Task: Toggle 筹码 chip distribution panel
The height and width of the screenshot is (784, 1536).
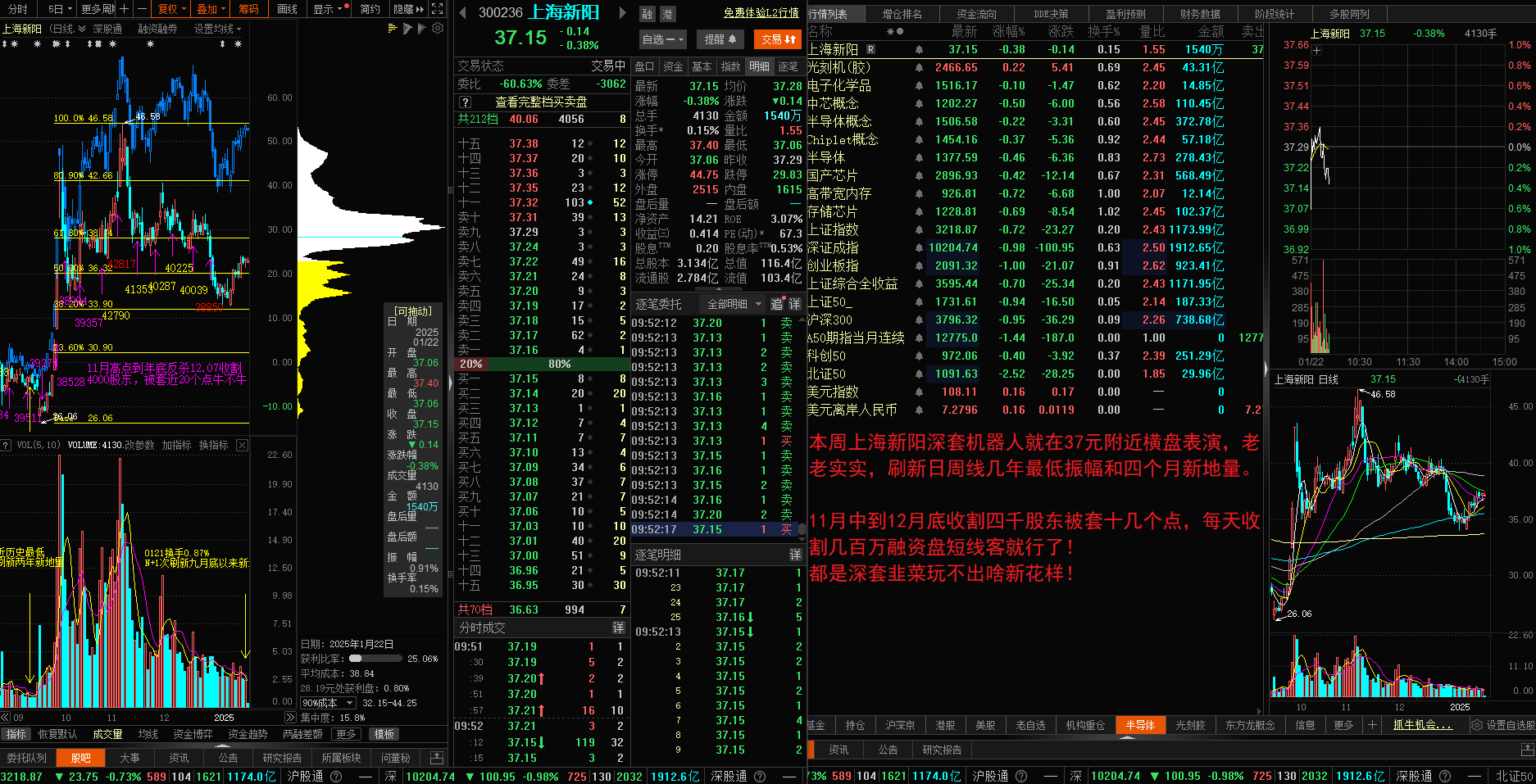Action: [248, 9]
